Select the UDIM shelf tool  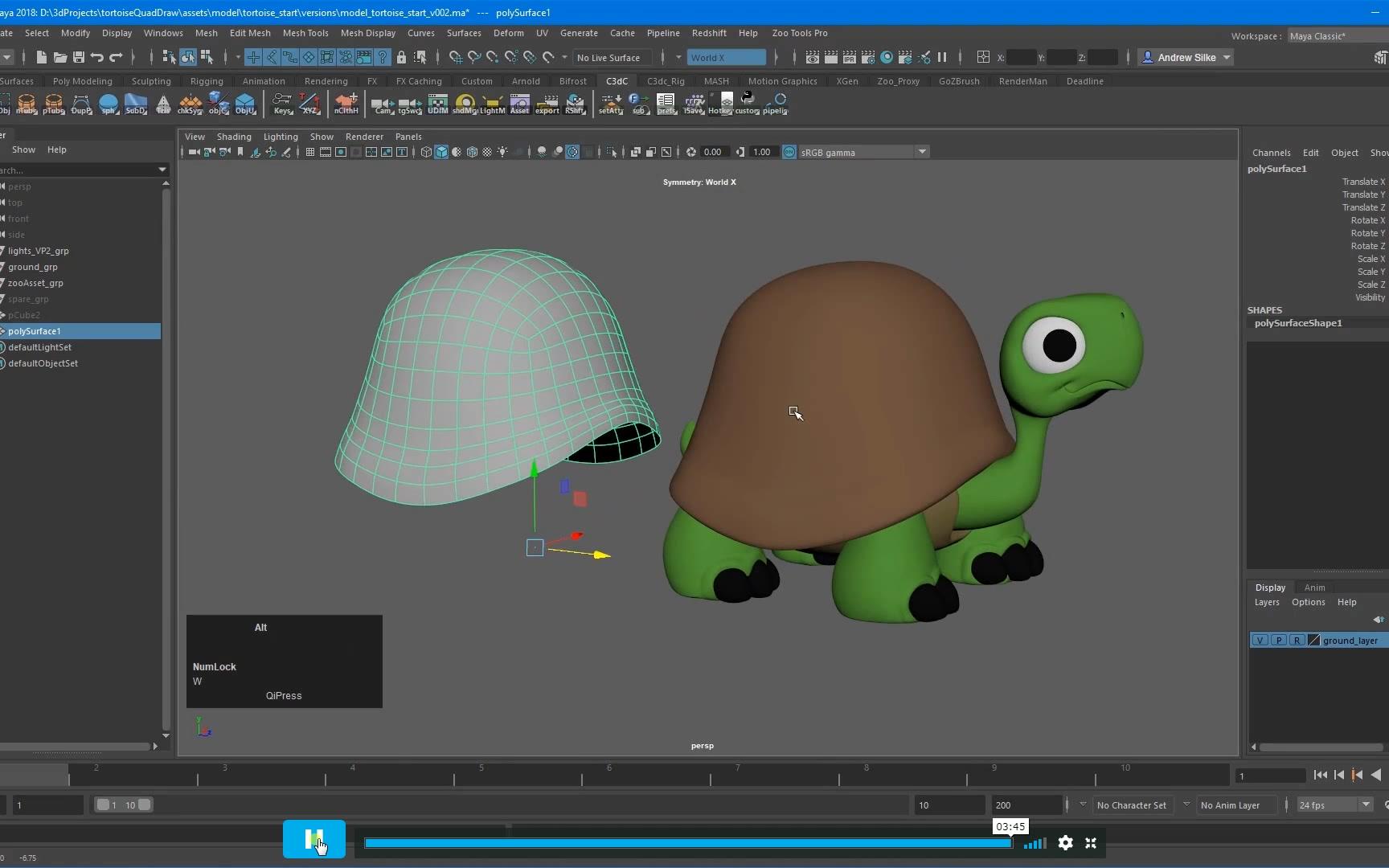point(438,103)
